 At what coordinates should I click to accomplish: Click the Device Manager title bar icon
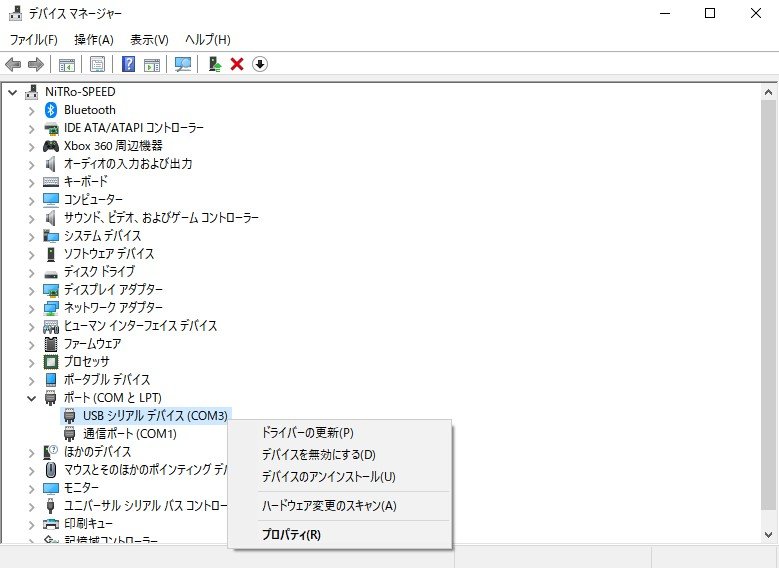[15, 13]
